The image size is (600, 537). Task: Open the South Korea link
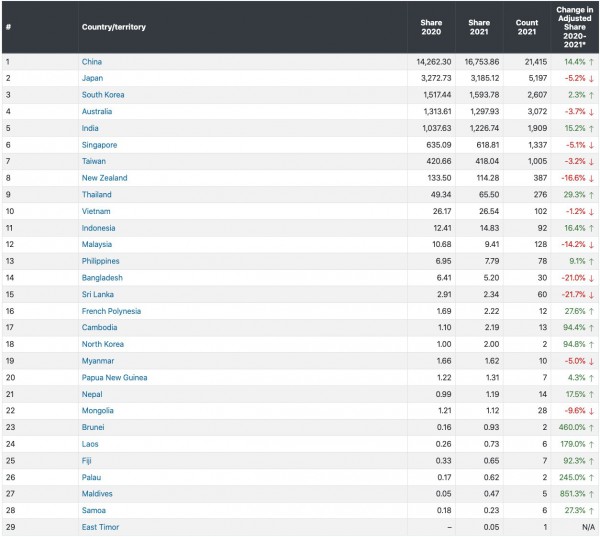101,95
